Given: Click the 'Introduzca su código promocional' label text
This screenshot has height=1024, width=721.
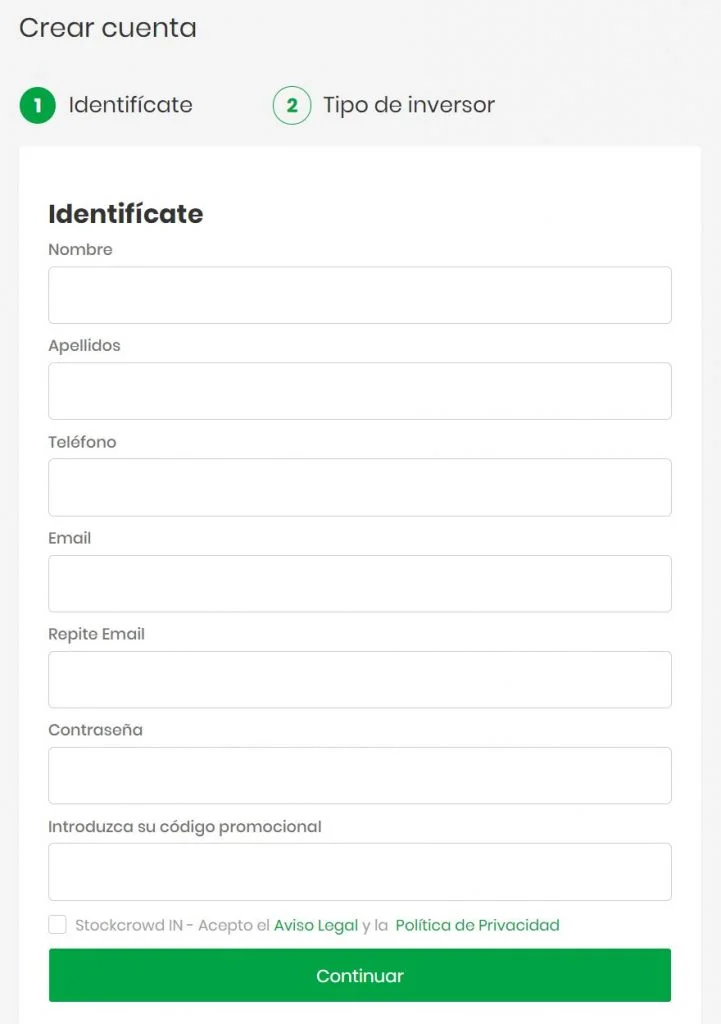Looking at the screenshot, I should (185, 827).
